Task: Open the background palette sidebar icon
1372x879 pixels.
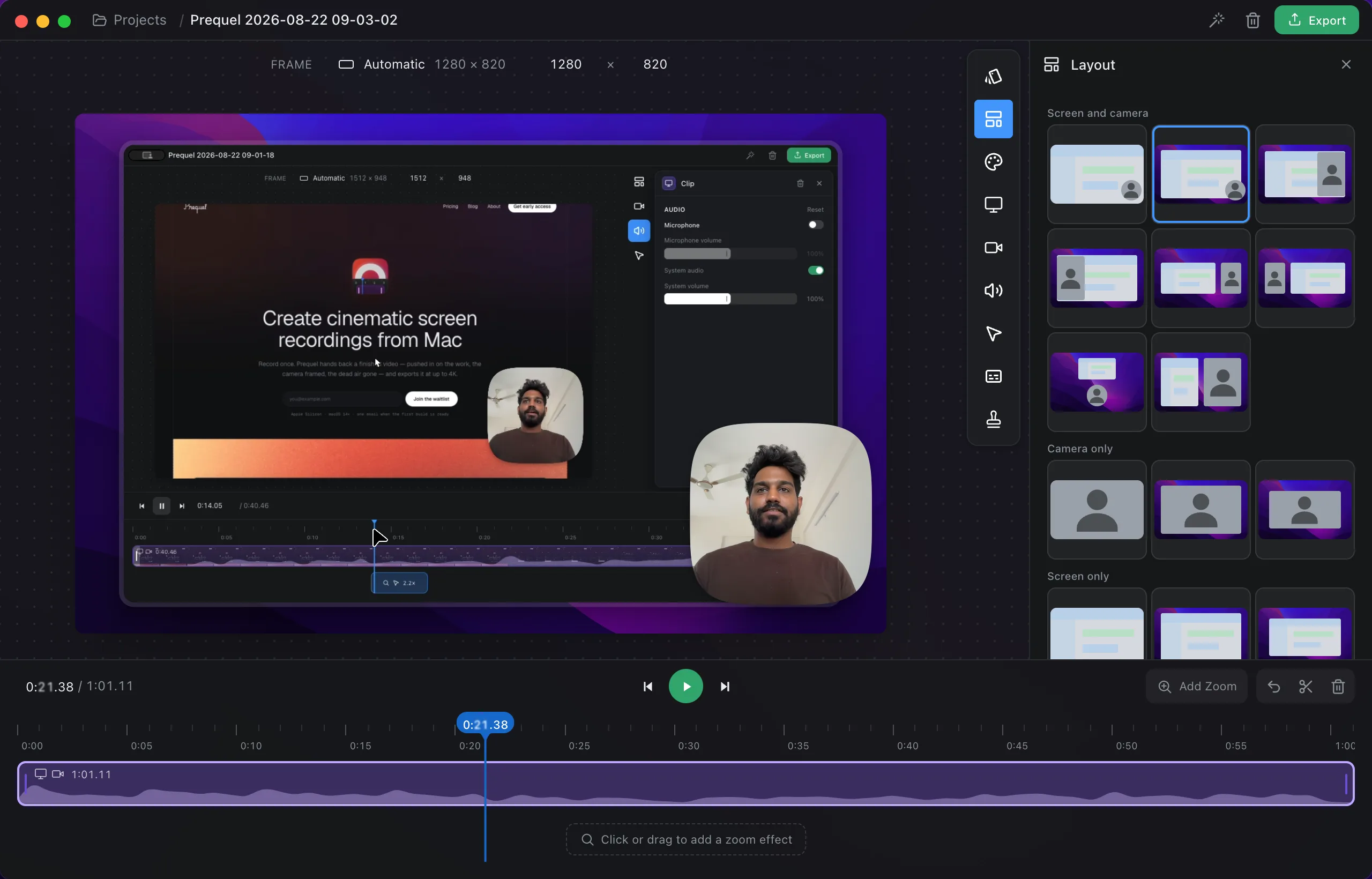Action: 993,162
